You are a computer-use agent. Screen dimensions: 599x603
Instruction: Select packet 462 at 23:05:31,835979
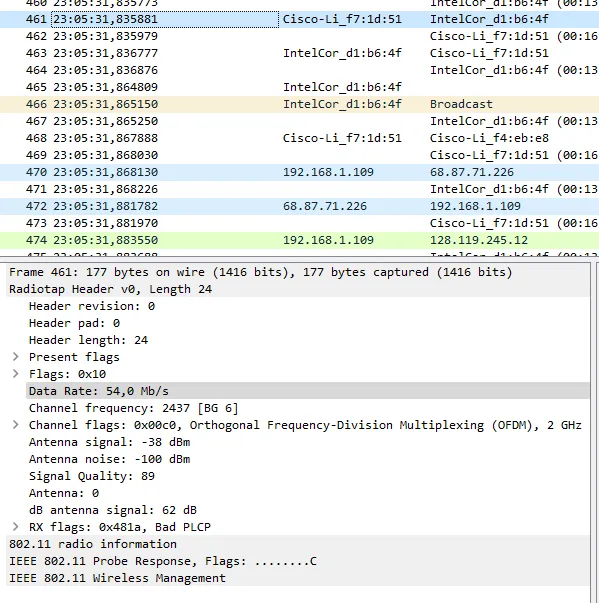pyautogui.click(x=300, y=36)
